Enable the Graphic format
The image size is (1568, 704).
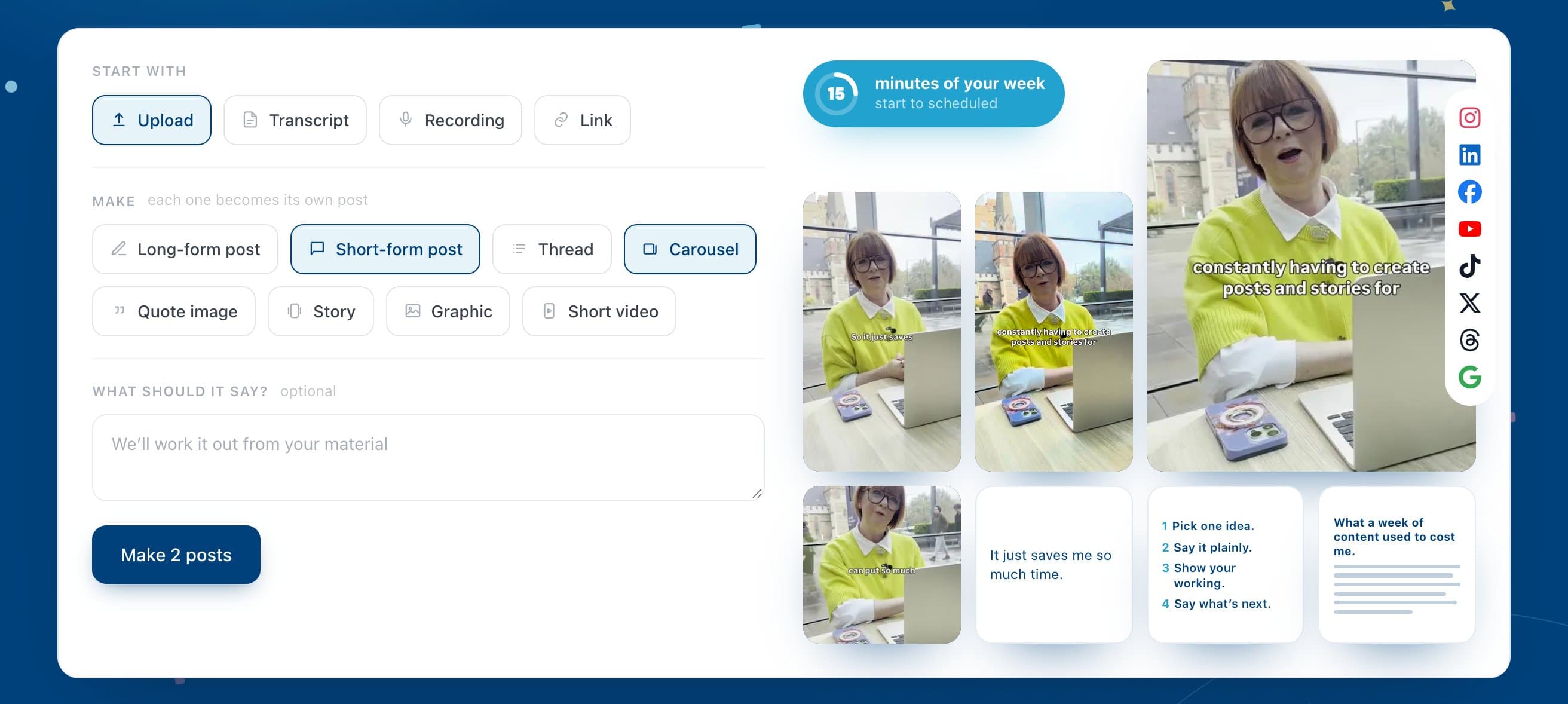[448, 311]
